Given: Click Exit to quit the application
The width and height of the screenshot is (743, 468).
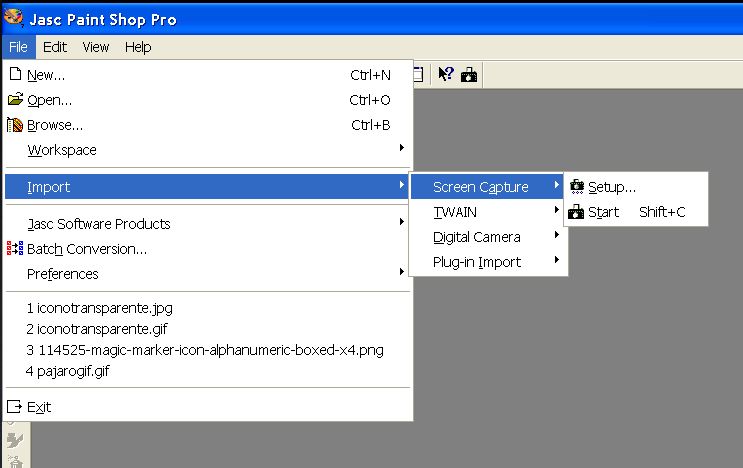Looking at the screenshot, I should pyautogui.click(x=39, y=407).
